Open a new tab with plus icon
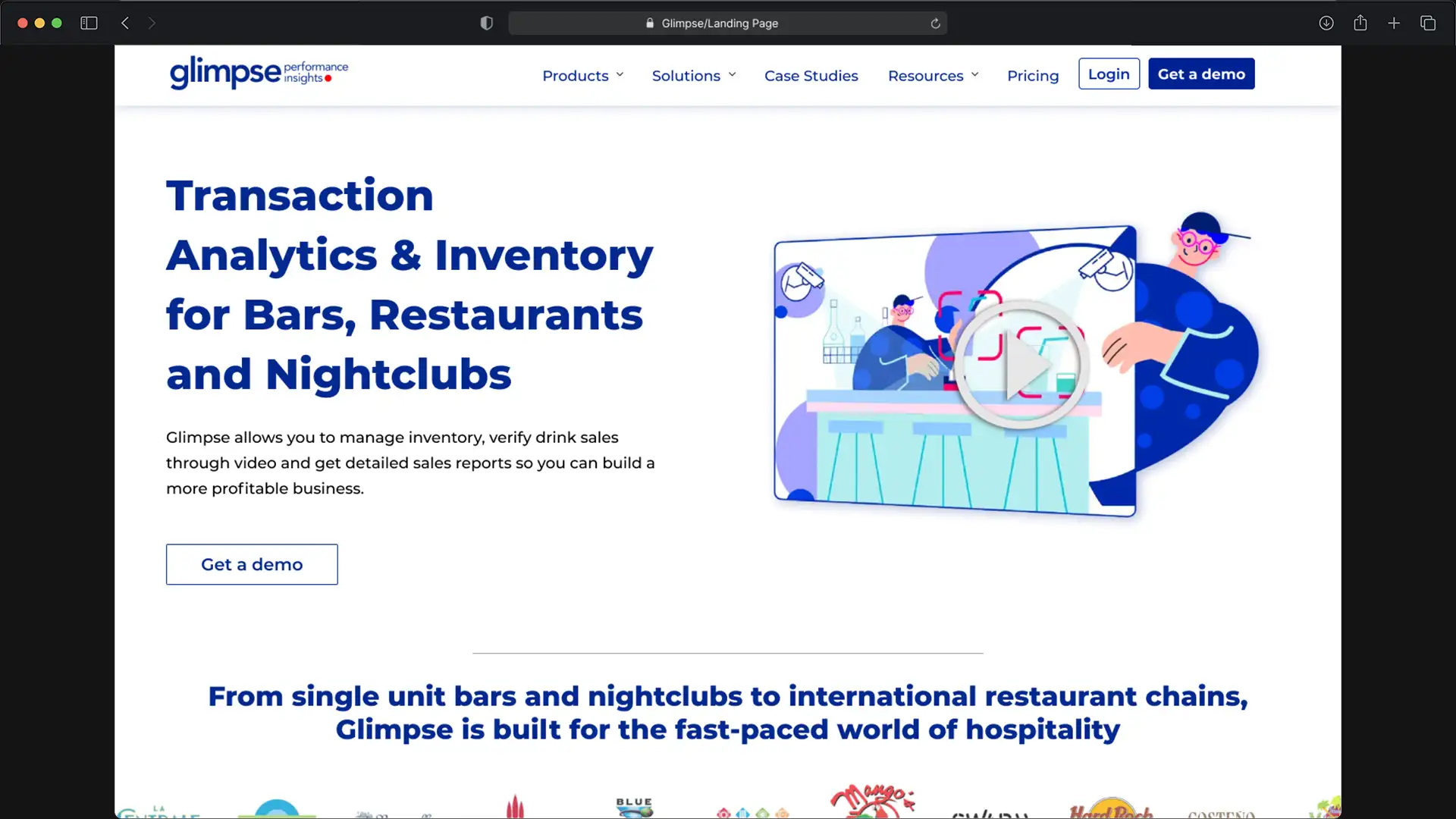The width and height of the screenshot is (1456, 819). tap(1394, 24)
